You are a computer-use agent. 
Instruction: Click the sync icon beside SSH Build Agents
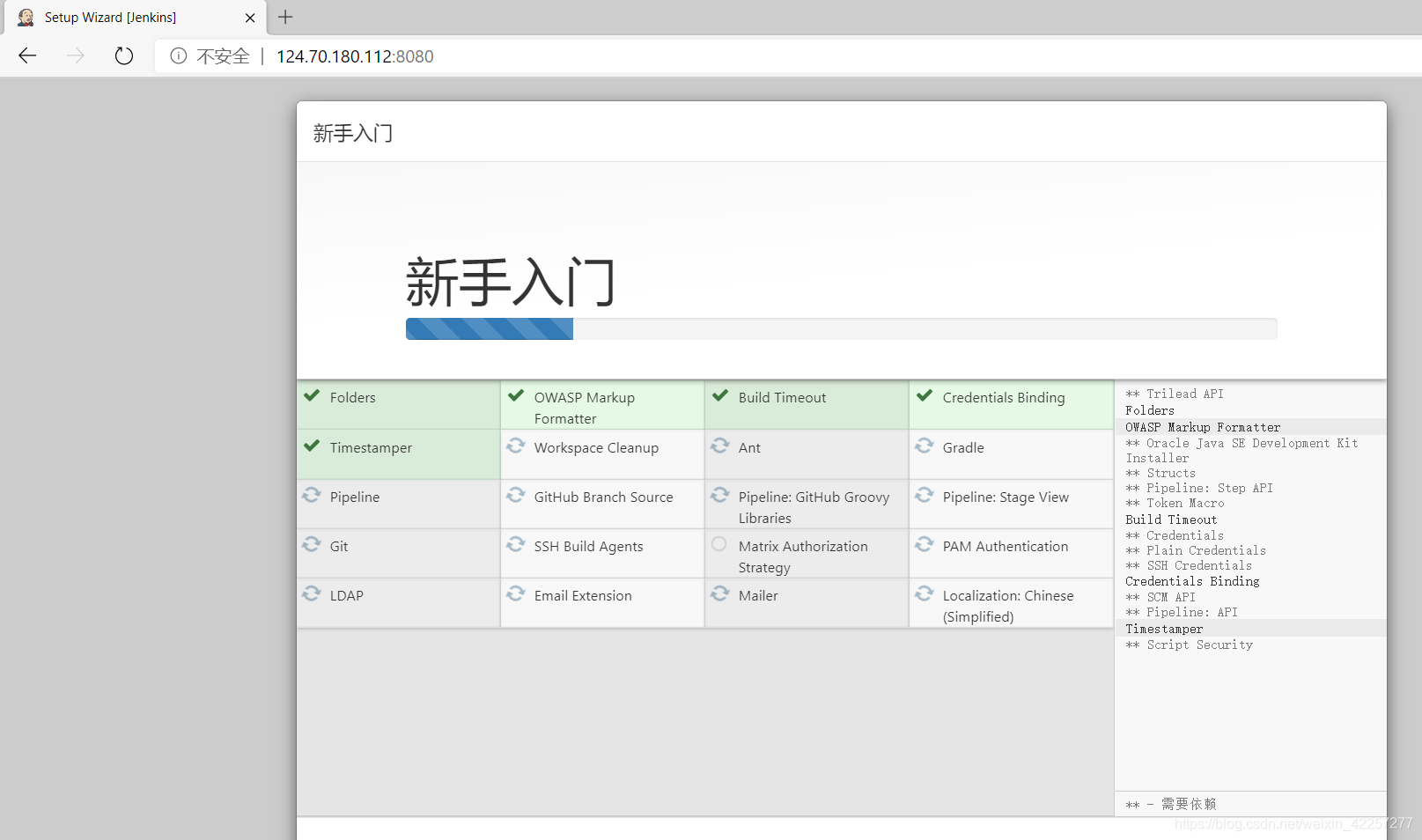(516, 544)
